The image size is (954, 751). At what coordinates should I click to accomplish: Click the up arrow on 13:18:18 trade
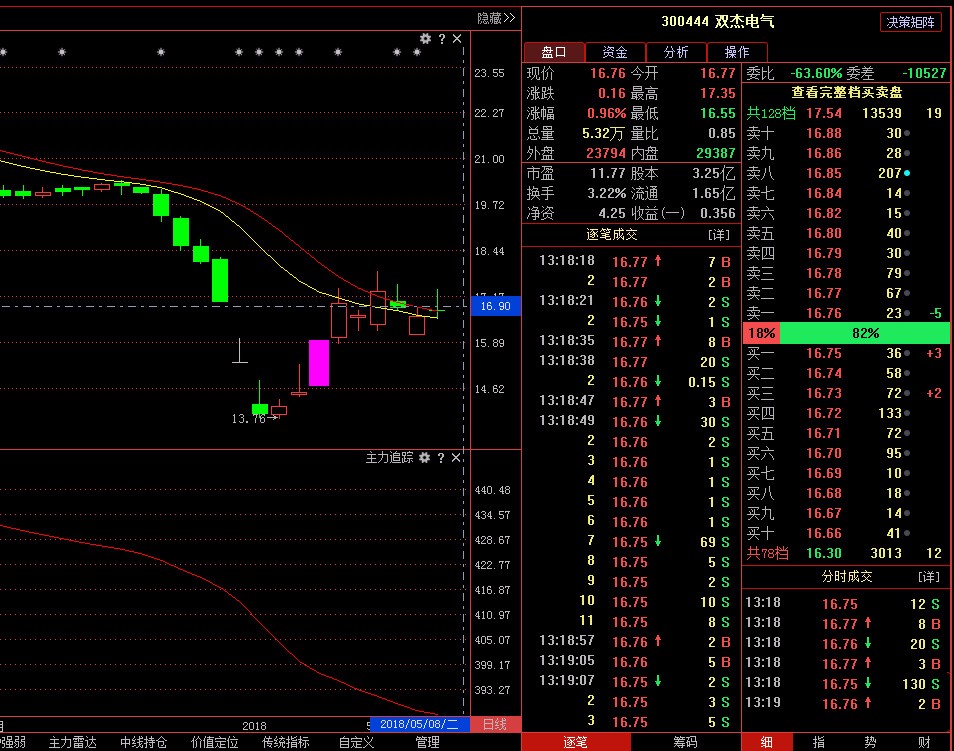pyautogui.click(x=658, y=261)
